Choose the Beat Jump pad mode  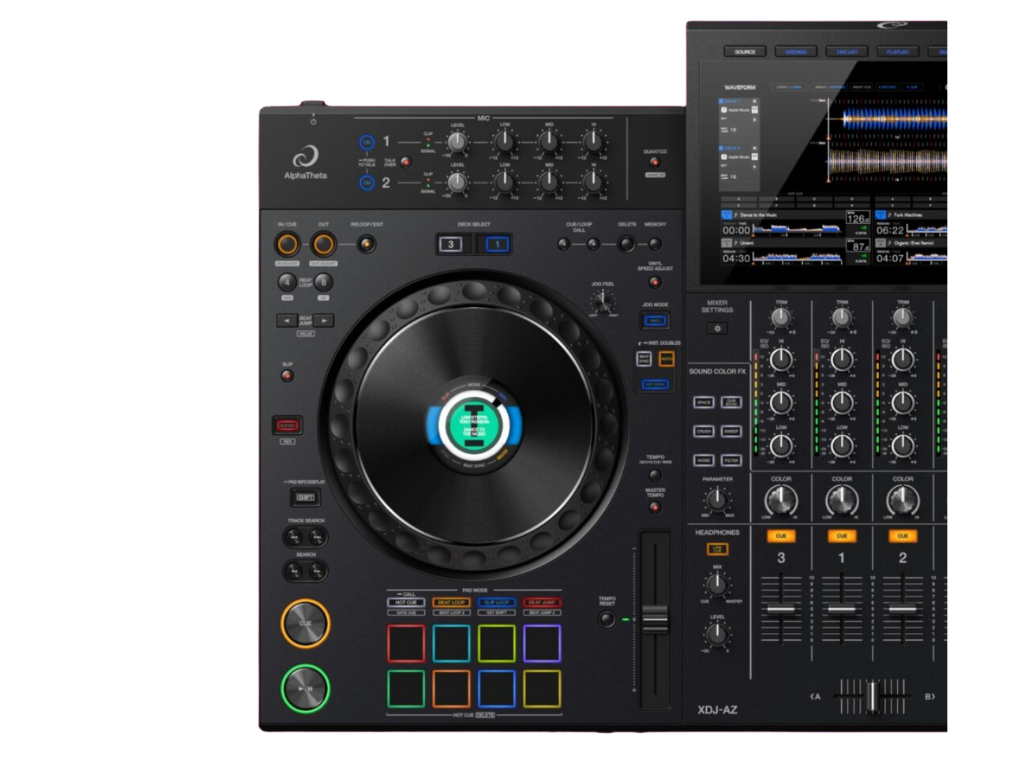point(542,602)
